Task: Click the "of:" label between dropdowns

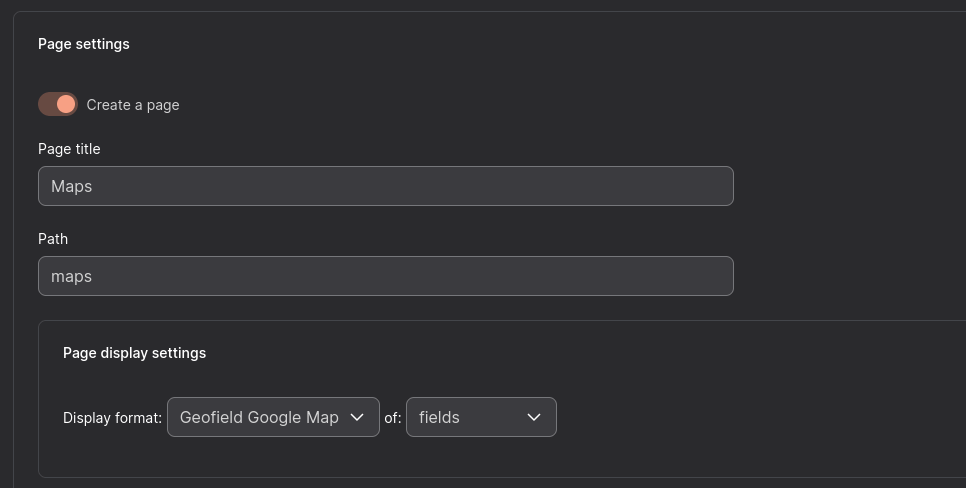Action: point(392,418)
